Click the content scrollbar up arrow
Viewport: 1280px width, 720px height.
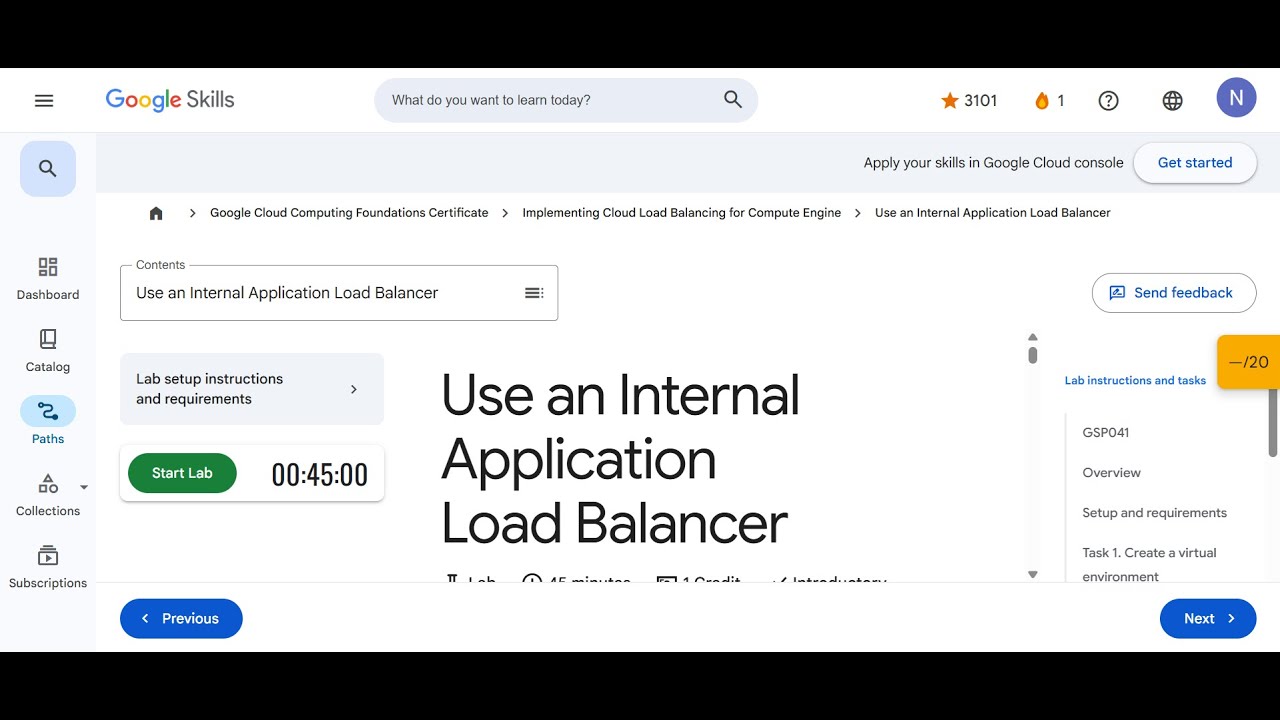point(1033,337)
